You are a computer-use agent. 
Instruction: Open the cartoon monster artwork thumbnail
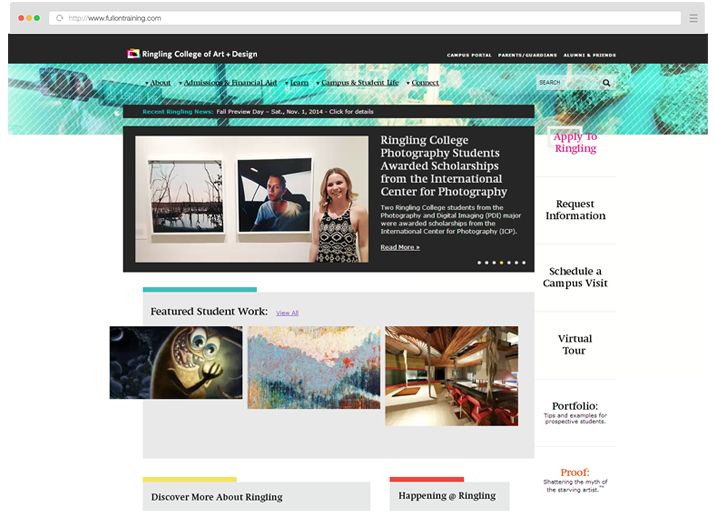click(x=176, y=363)
